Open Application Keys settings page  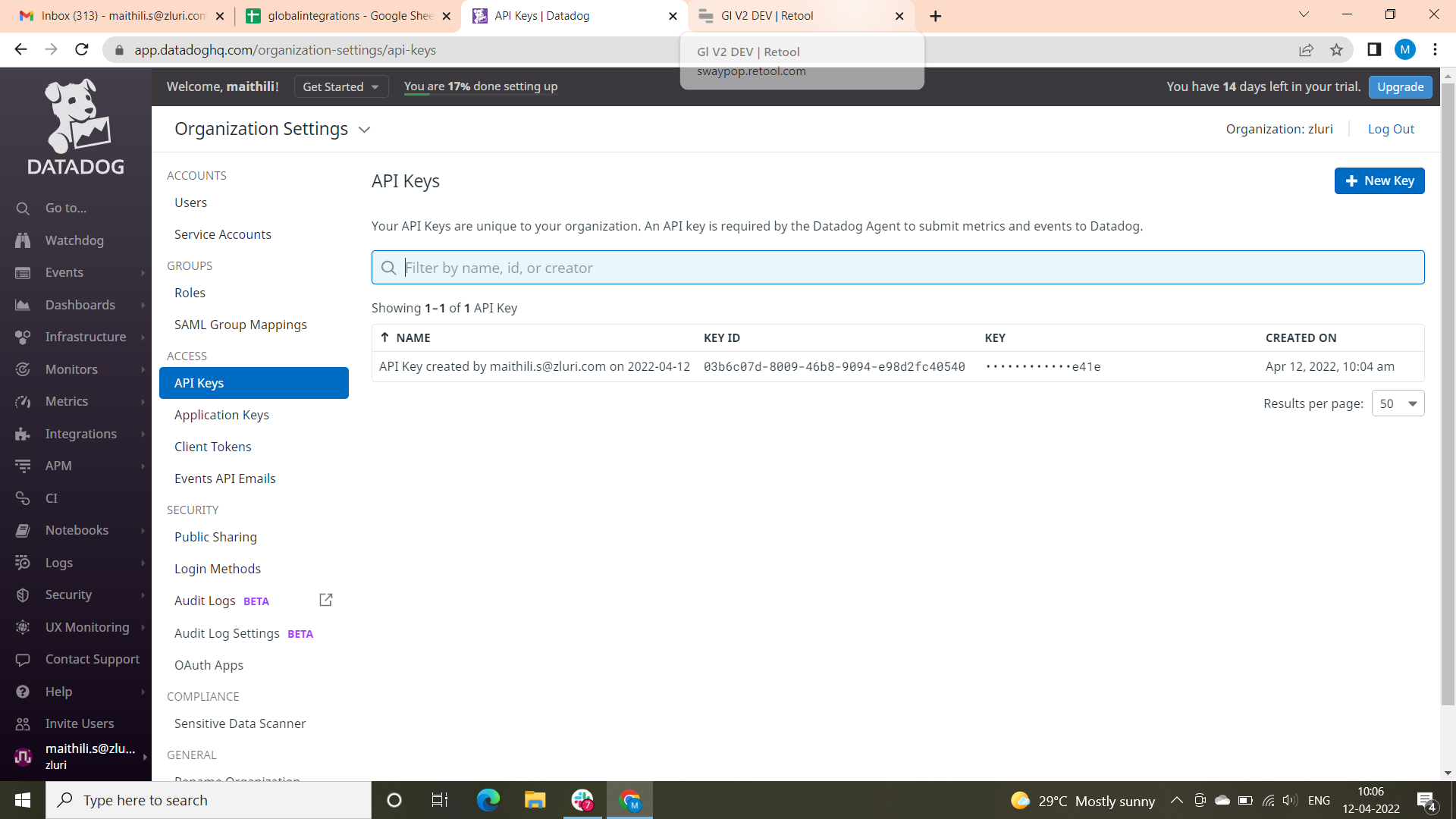(x=221, y=415)
